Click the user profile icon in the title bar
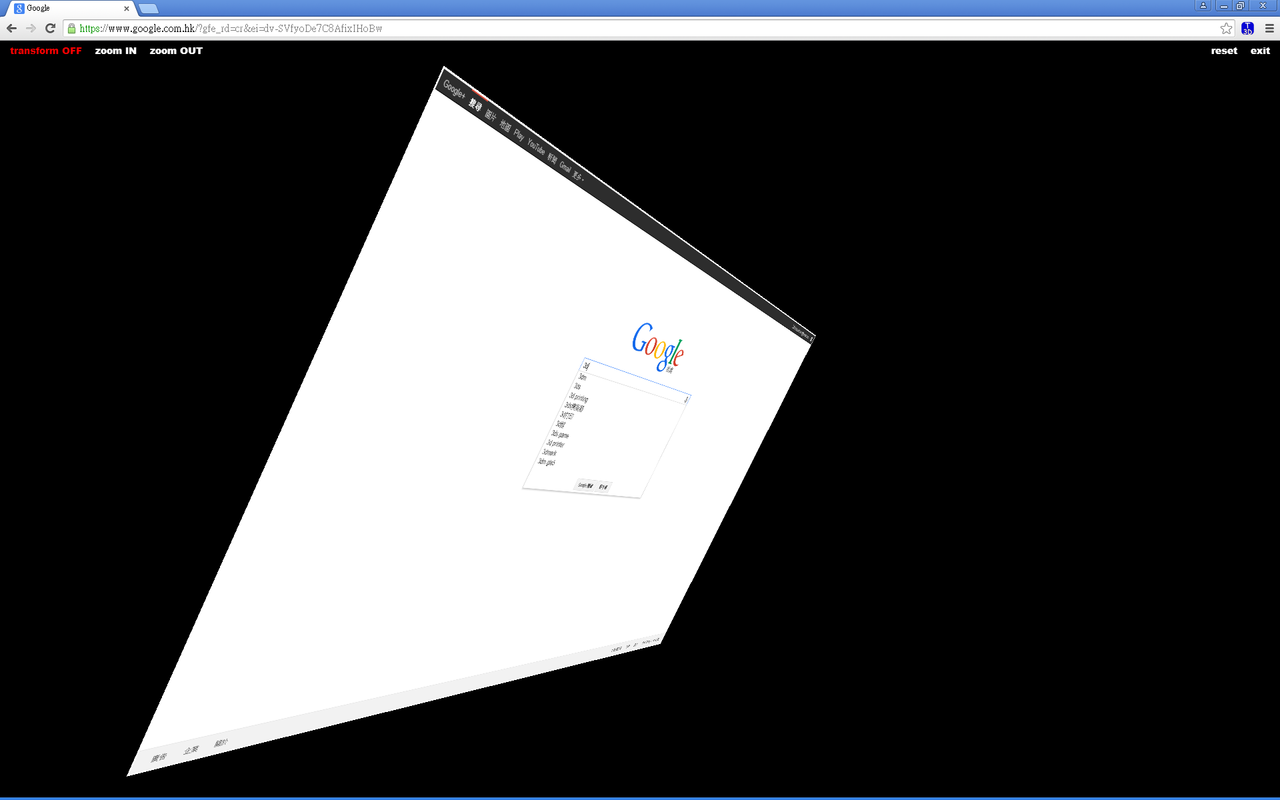This screenshot has height=800, width=1280. pos(1203,5)
